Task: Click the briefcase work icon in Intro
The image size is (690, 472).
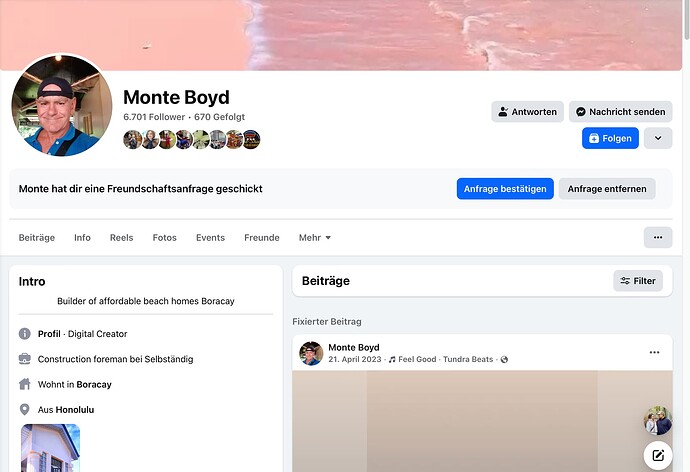Action: click(x=25, y=359)
